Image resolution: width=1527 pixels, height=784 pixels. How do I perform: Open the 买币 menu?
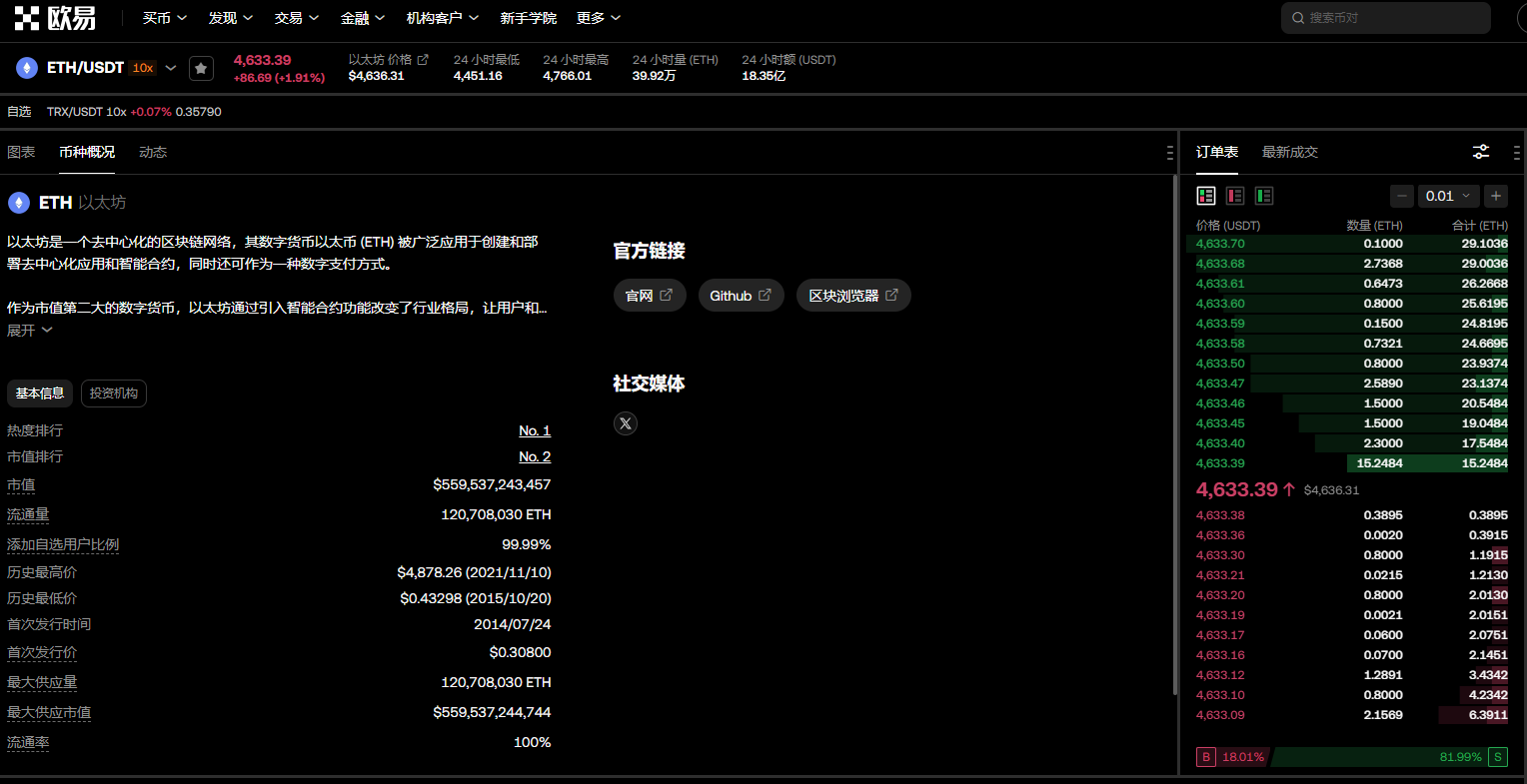pyautogui.click(x=165, y=18)
